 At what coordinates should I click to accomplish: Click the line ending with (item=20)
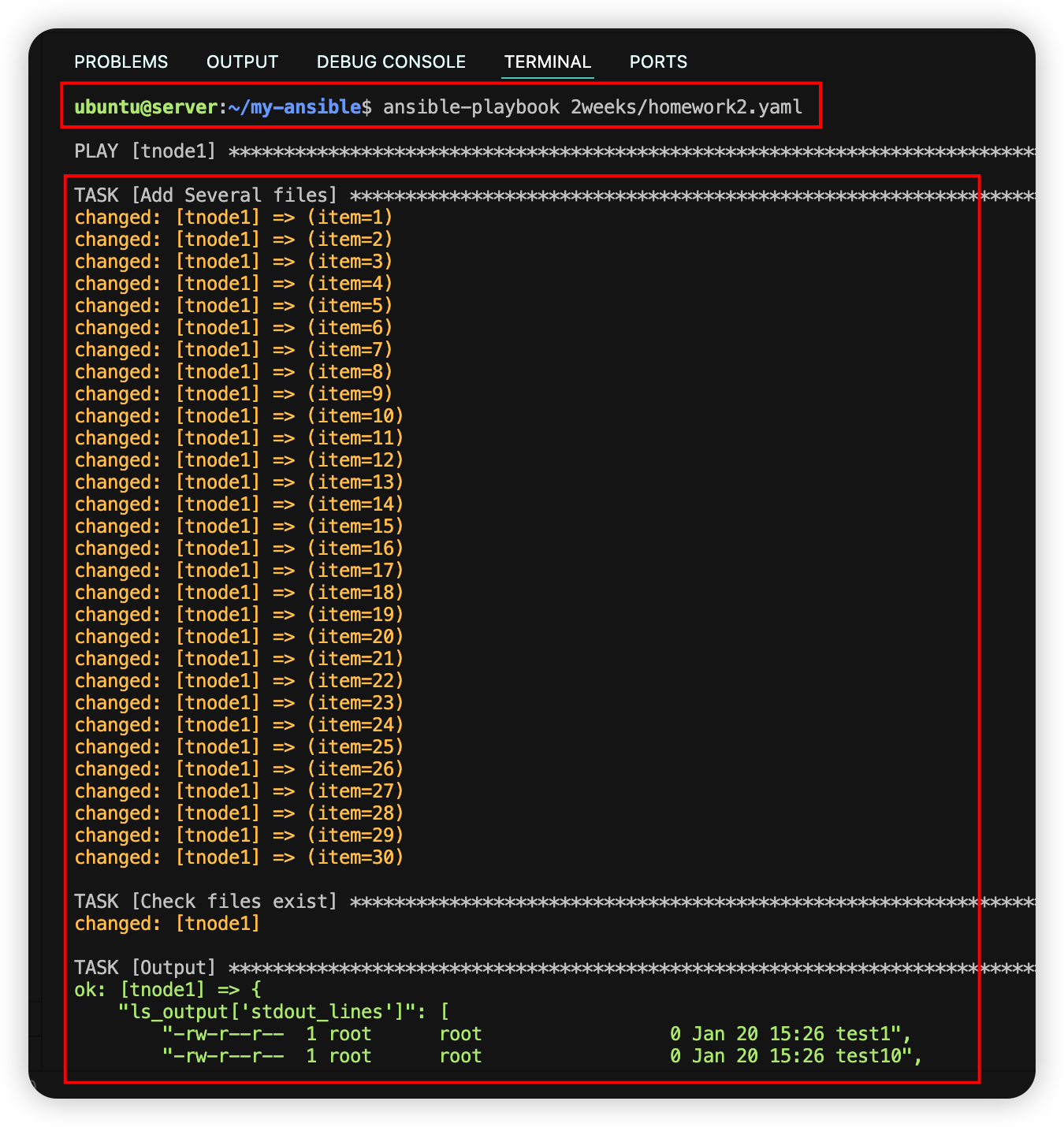point(239,636)
